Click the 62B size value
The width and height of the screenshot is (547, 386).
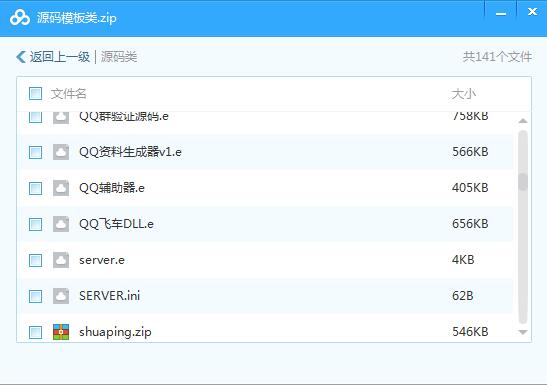point(463,296)
